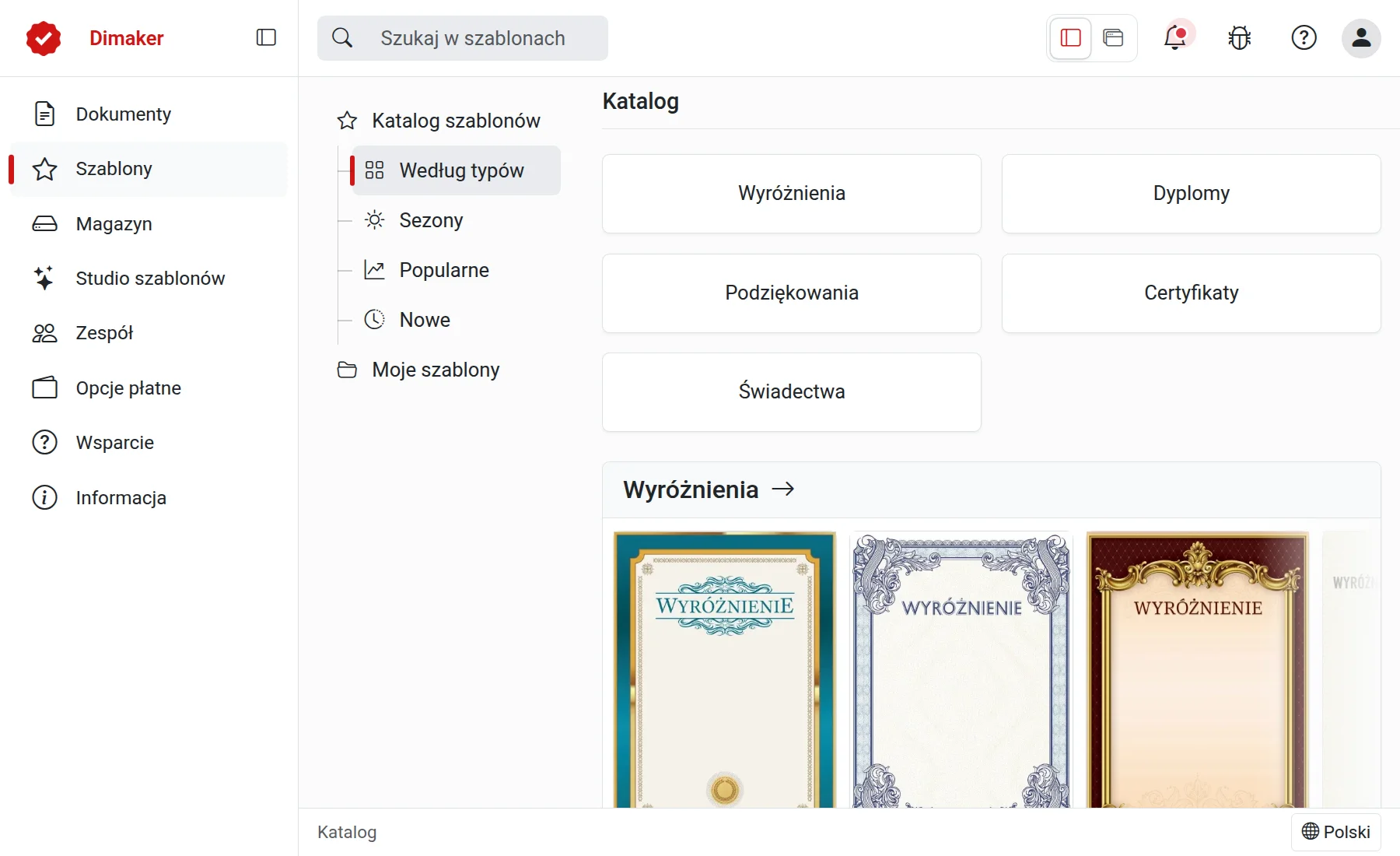Switch to window layout view toggle
Image resolution: width=1400 pixels, height=856 pixels.
click(1114, 37)
